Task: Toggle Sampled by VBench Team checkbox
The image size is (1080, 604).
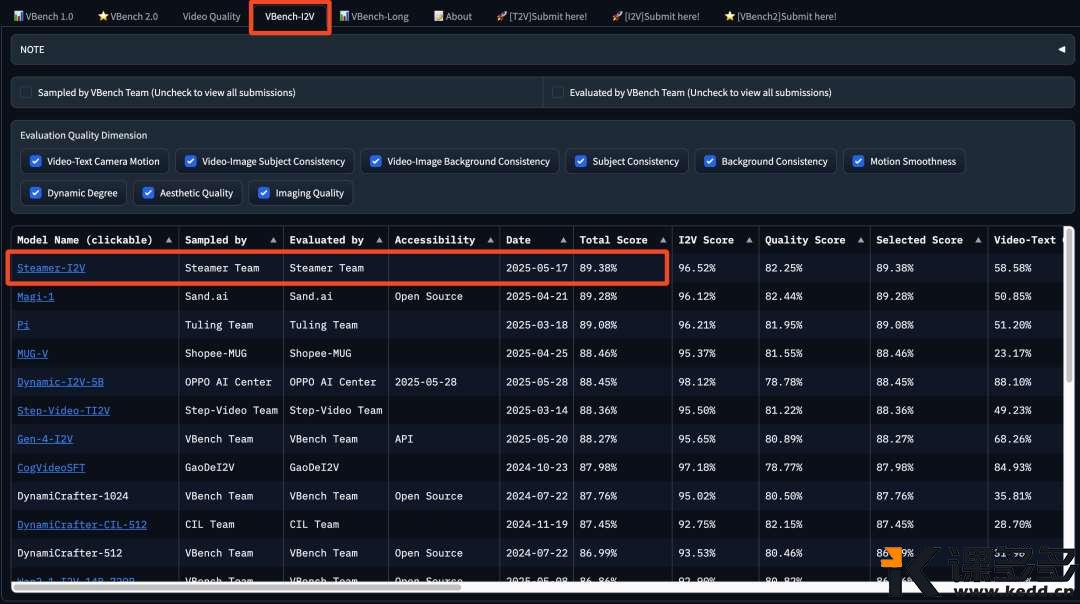Action: 26,92
